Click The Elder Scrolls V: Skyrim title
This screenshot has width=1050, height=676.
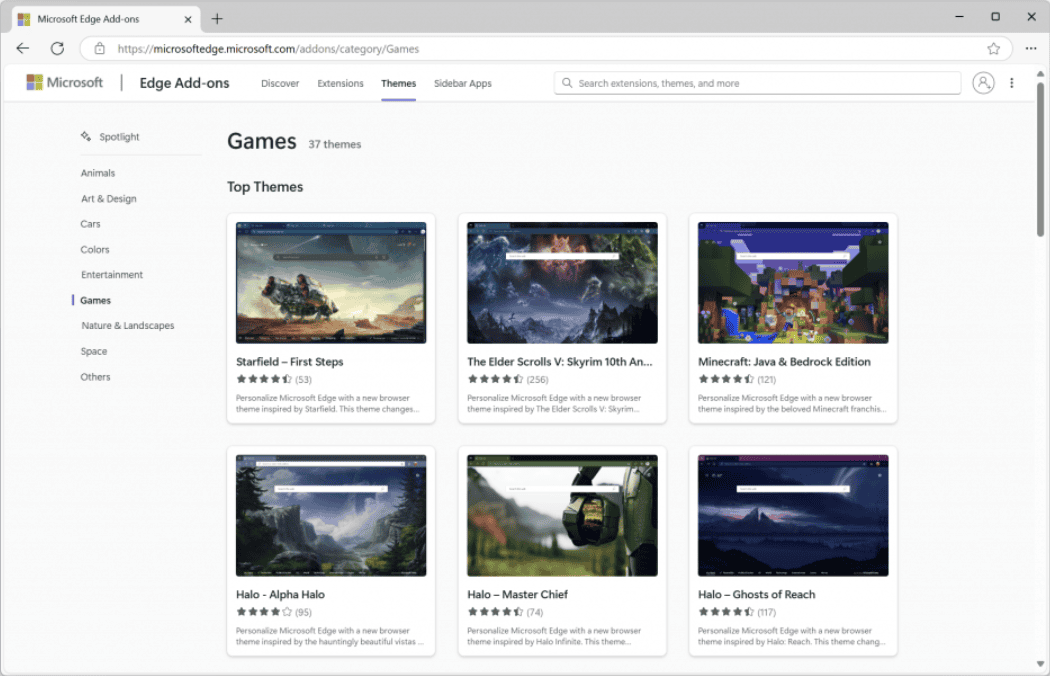pos(559,361)
